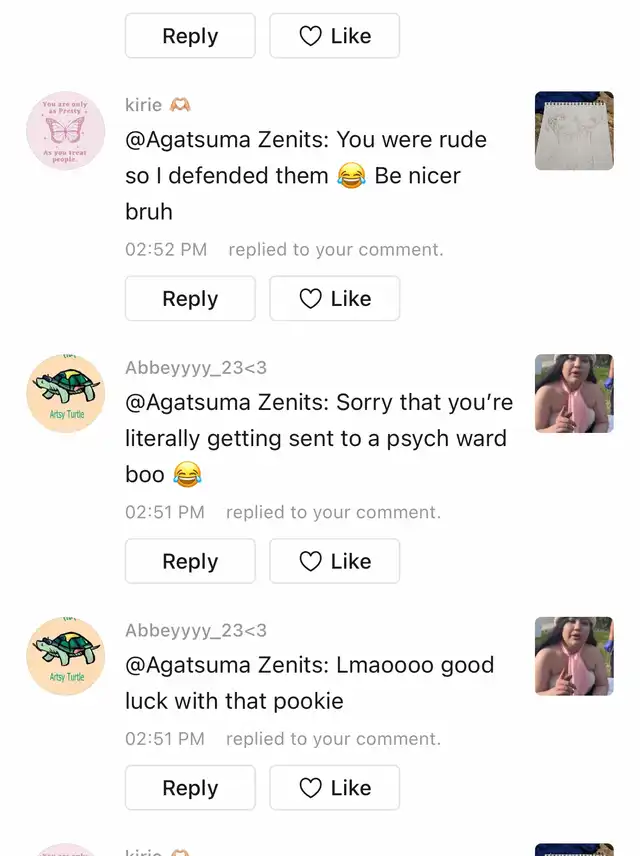Open the "Sorry that you're literally getting sent" comment

pos(318,438)
